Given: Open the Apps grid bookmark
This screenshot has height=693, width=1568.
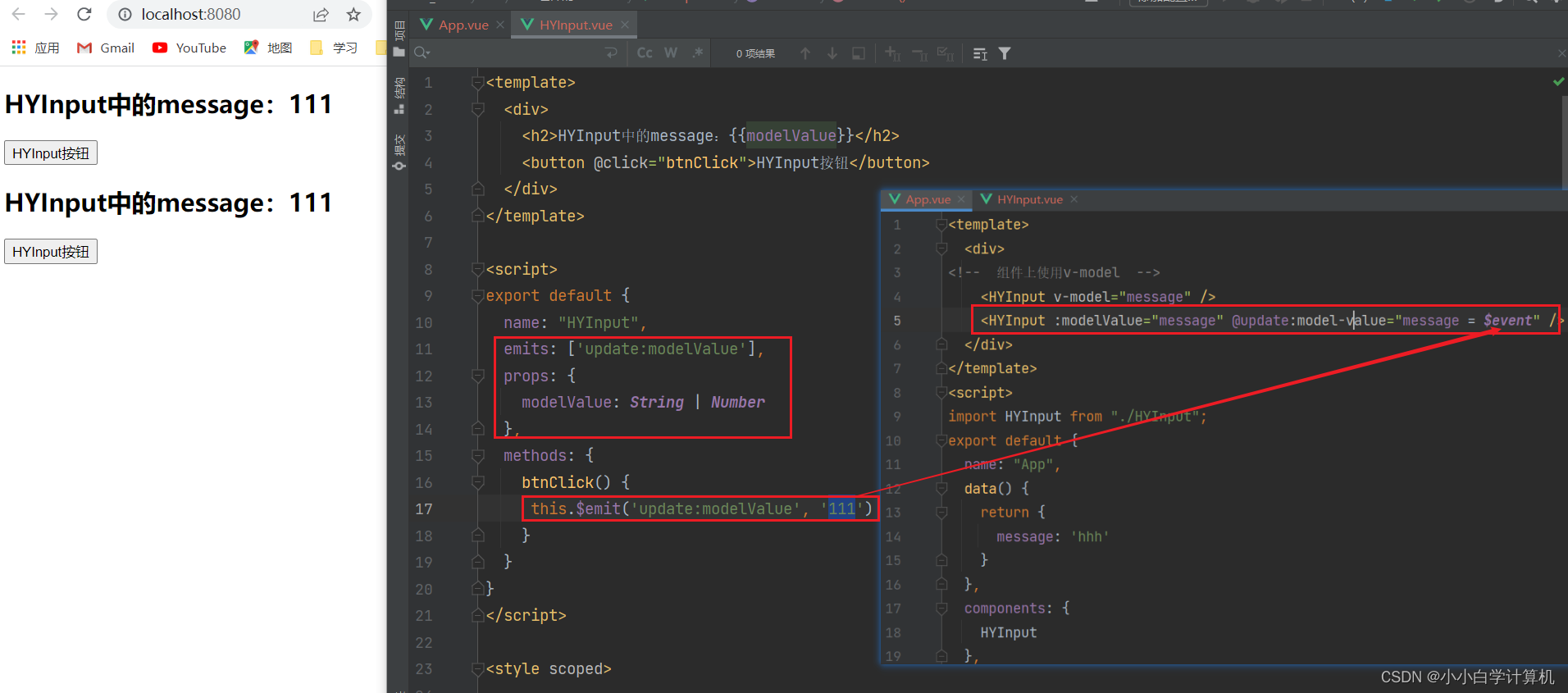Looking at the screenshot, I should (x=35, y=48).
